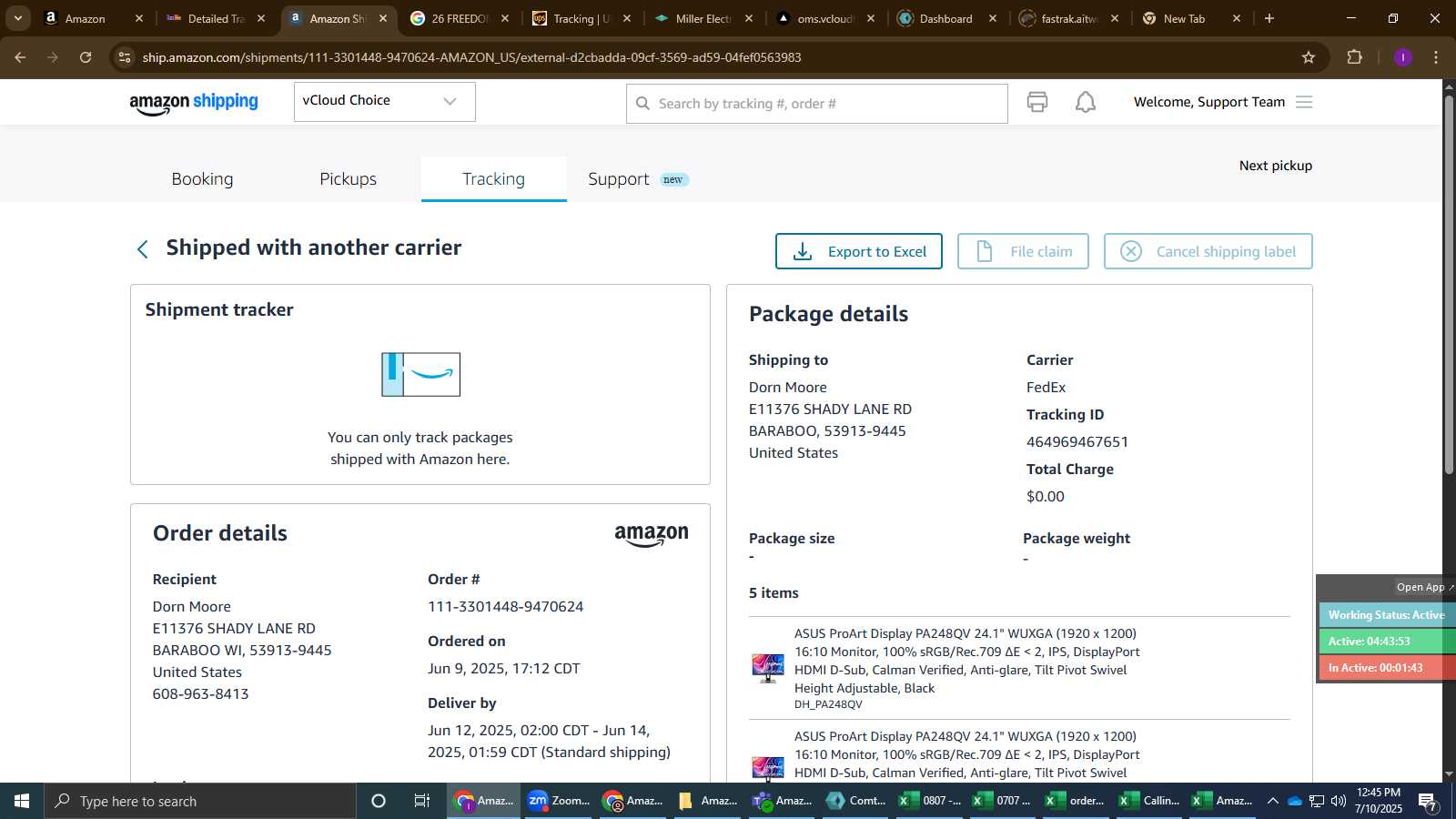Screen dimensions: 1456x819
Task: Open notifications bell icon
Action: [x=1086, y=102]
